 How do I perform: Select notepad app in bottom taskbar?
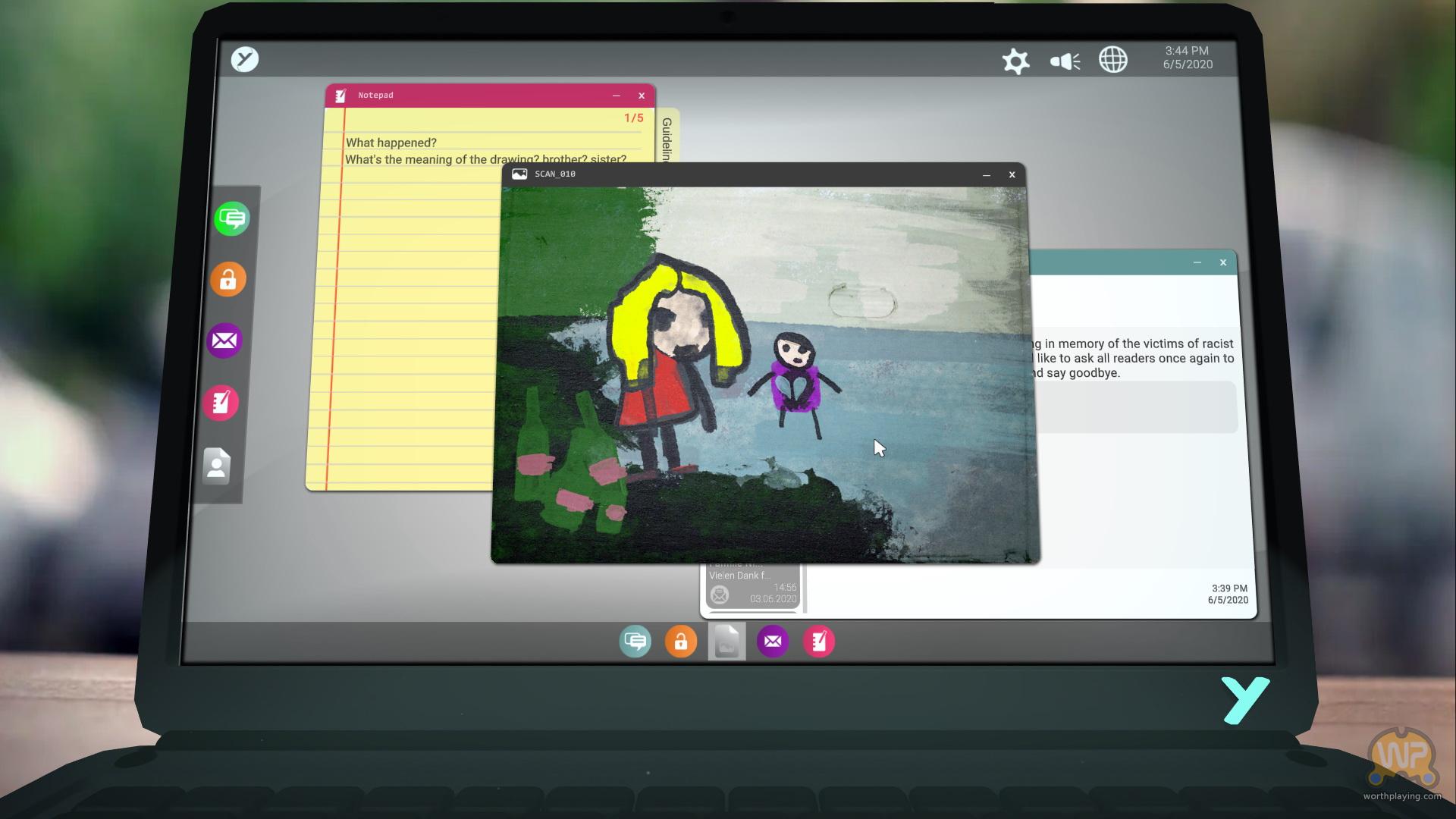pos(819,642)
